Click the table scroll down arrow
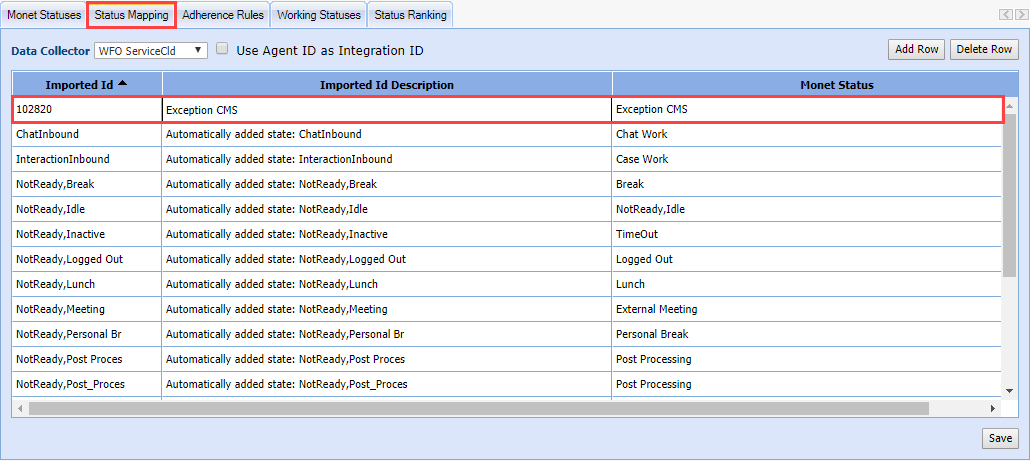This screenshot has height=461, width=1030. (x=1010, y=390)
